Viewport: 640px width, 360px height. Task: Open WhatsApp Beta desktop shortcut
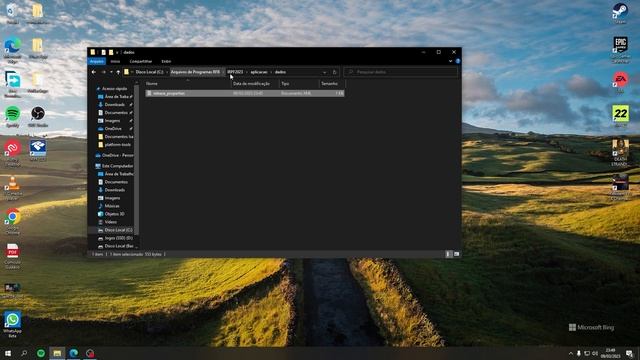12,325
